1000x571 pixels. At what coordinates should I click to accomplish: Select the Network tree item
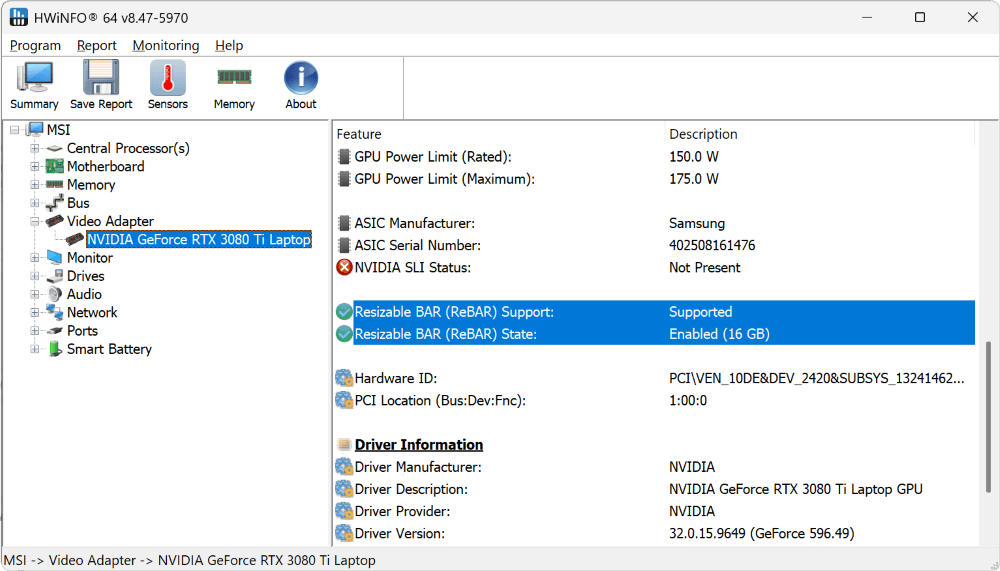point(92,313)
